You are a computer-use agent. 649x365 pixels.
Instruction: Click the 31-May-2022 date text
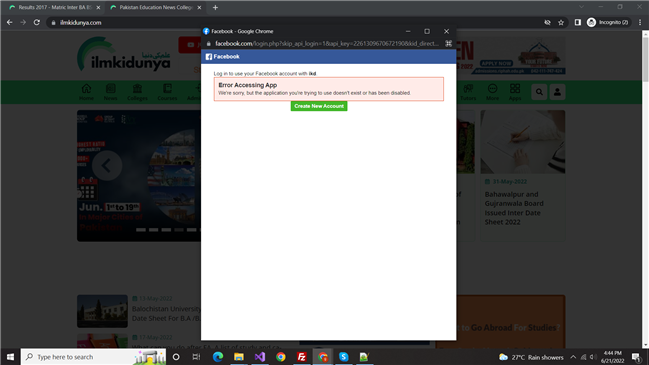[x=510, y=182]
